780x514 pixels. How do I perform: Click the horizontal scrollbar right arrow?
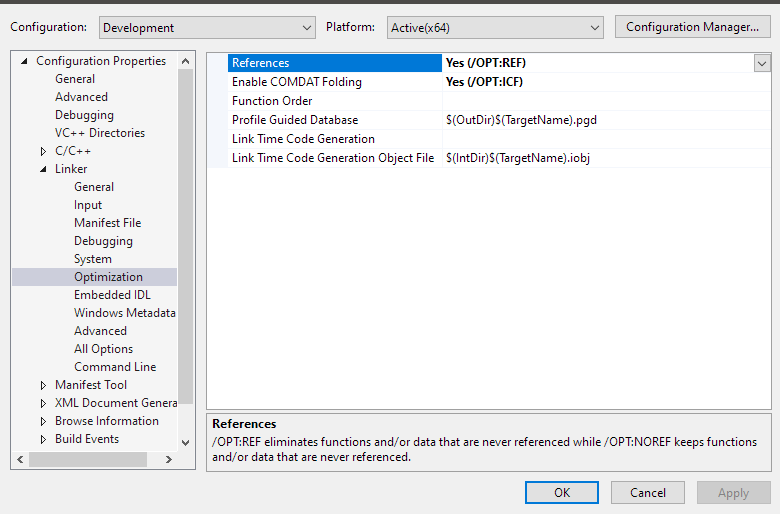(x=169, y=459)
